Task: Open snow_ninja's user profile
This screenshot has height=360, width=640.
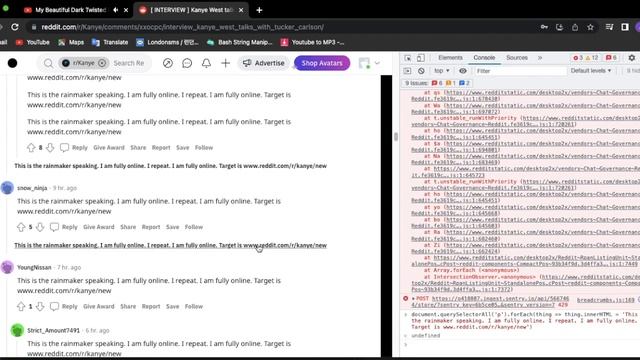Action: tap(32, 188)
